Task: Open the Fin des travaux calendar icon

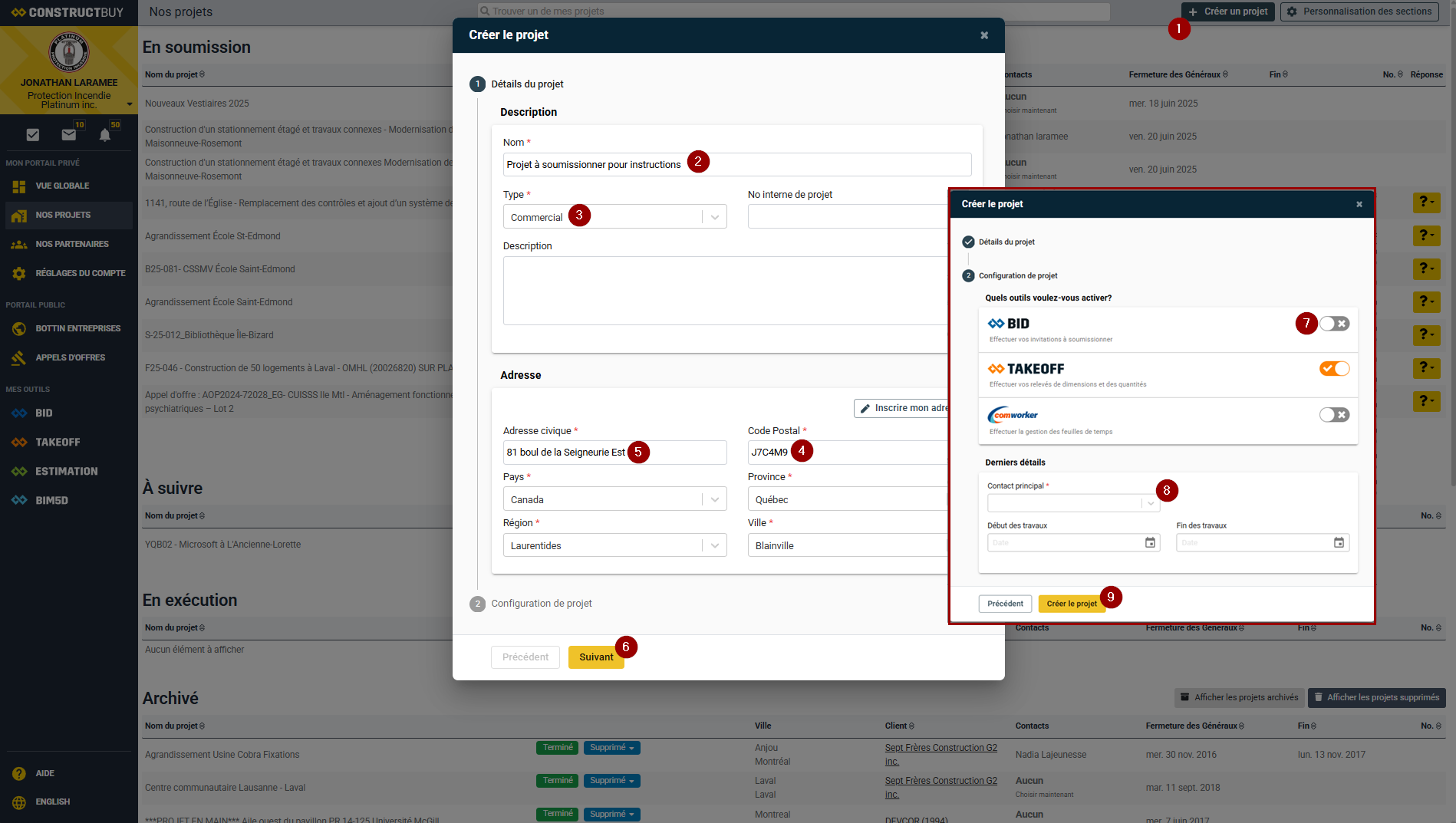Action: point(1339,543)
